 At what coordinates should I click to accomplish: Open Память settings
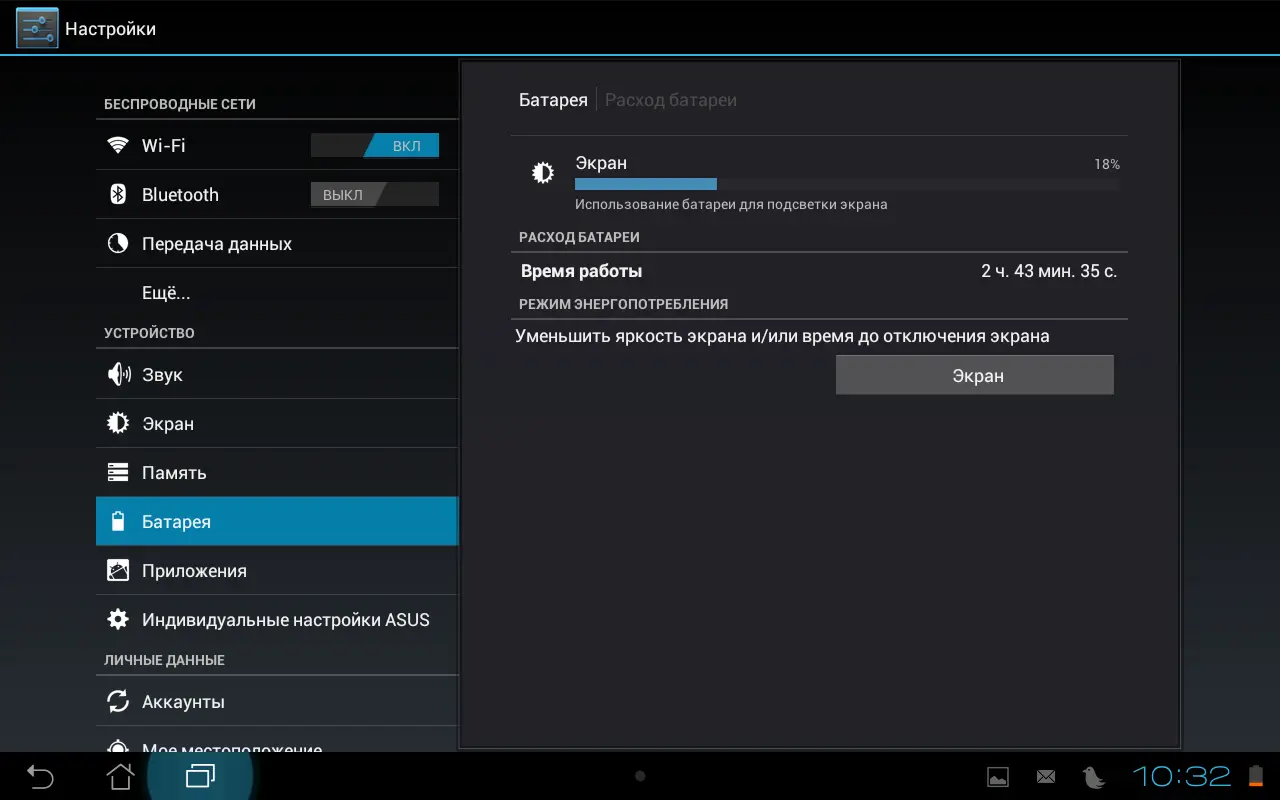[x=277, y=473]
